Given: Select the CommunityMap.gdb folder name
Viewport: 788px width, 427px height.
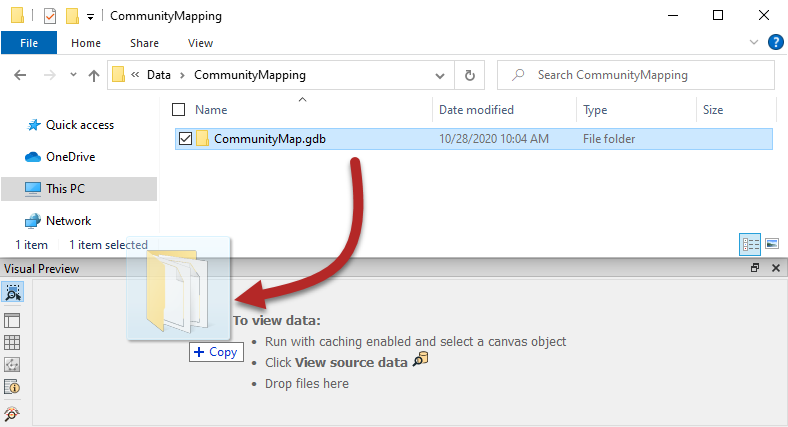Looking at the screenshot, I should [270, 139].
